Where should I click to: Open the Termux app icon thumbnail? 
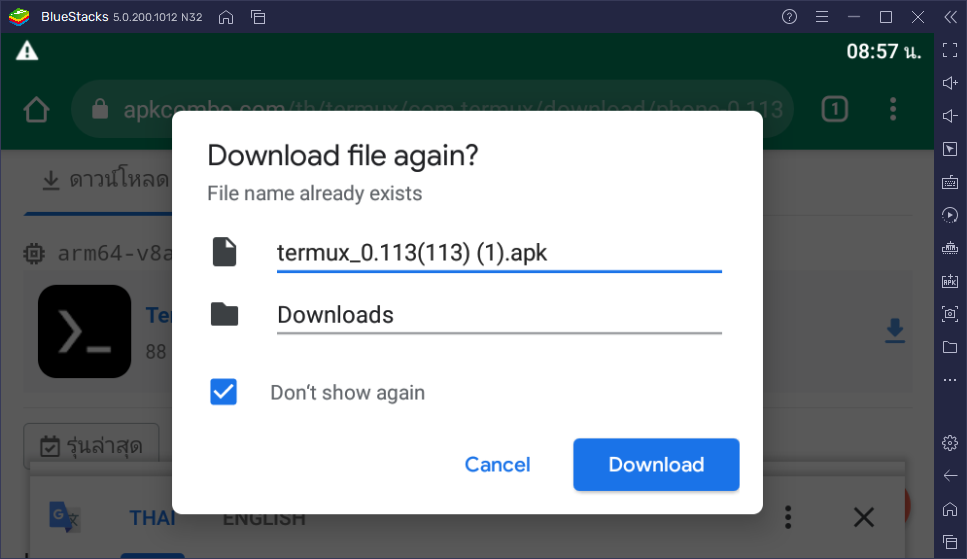[x=84, y=331]
